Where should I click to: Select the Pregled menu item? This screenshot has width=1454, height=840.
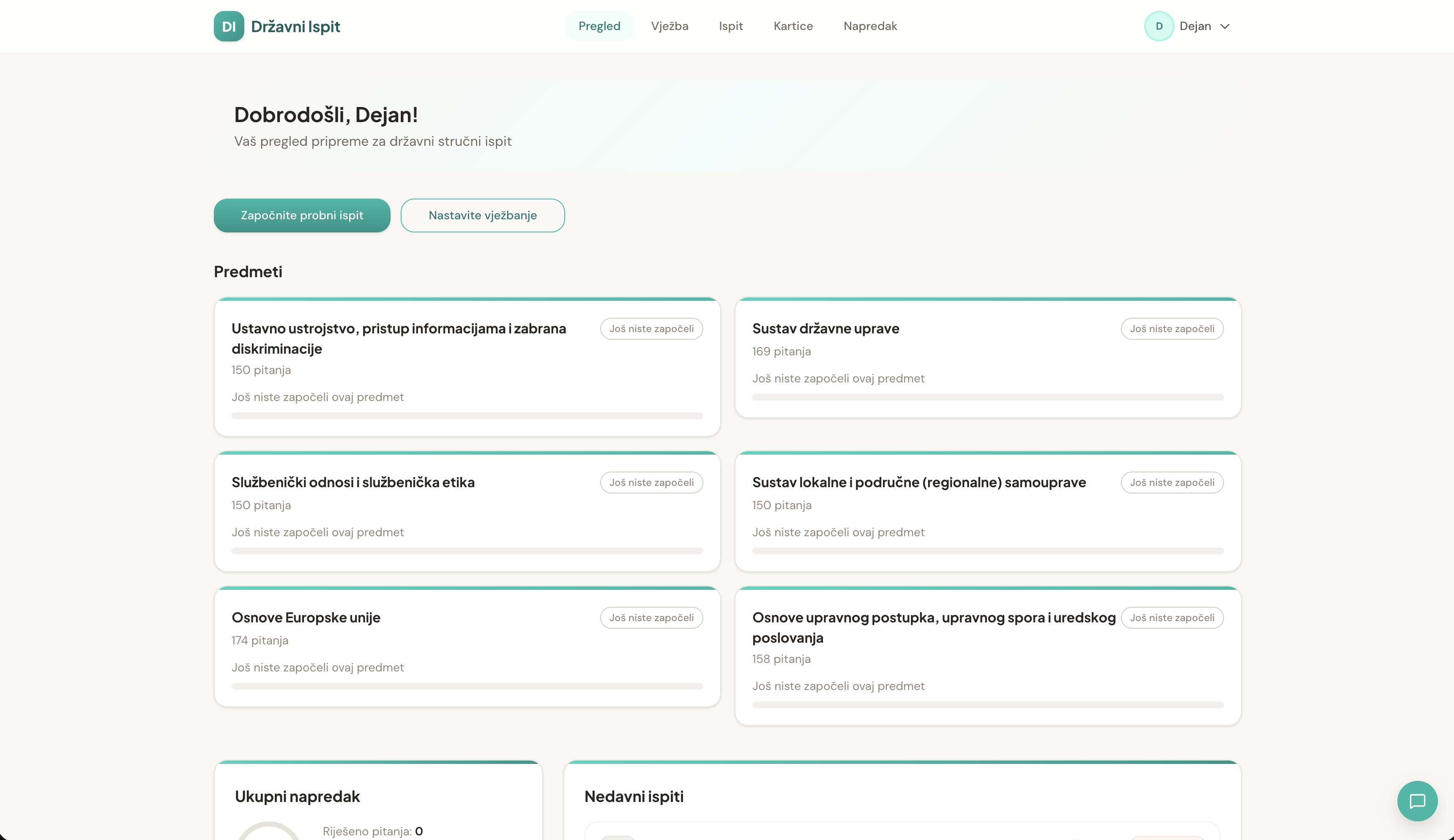599,26
